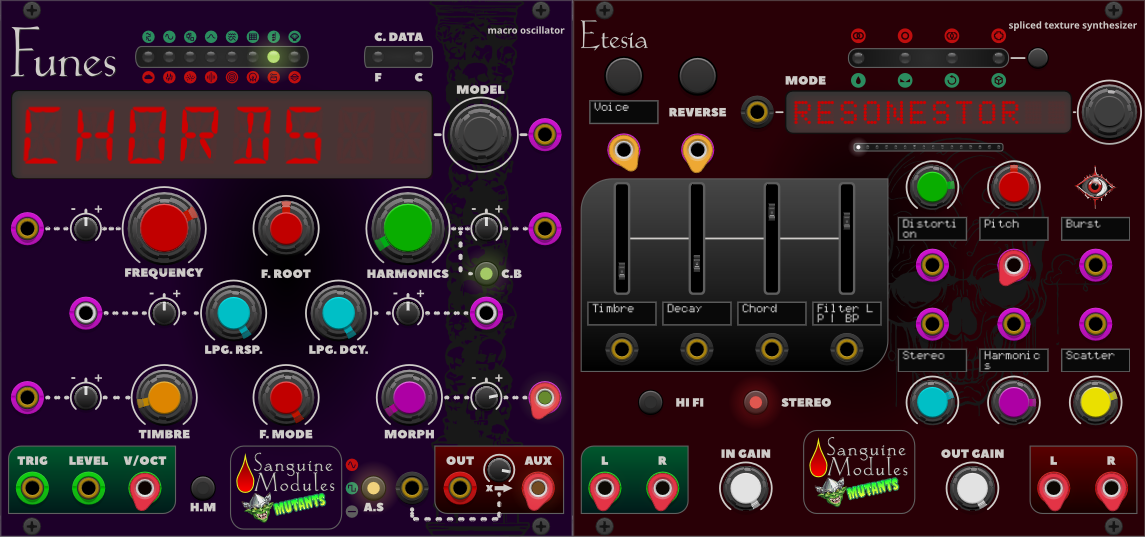
Task: Click the C. DATA F indicator light
Action: coord(378,57)
